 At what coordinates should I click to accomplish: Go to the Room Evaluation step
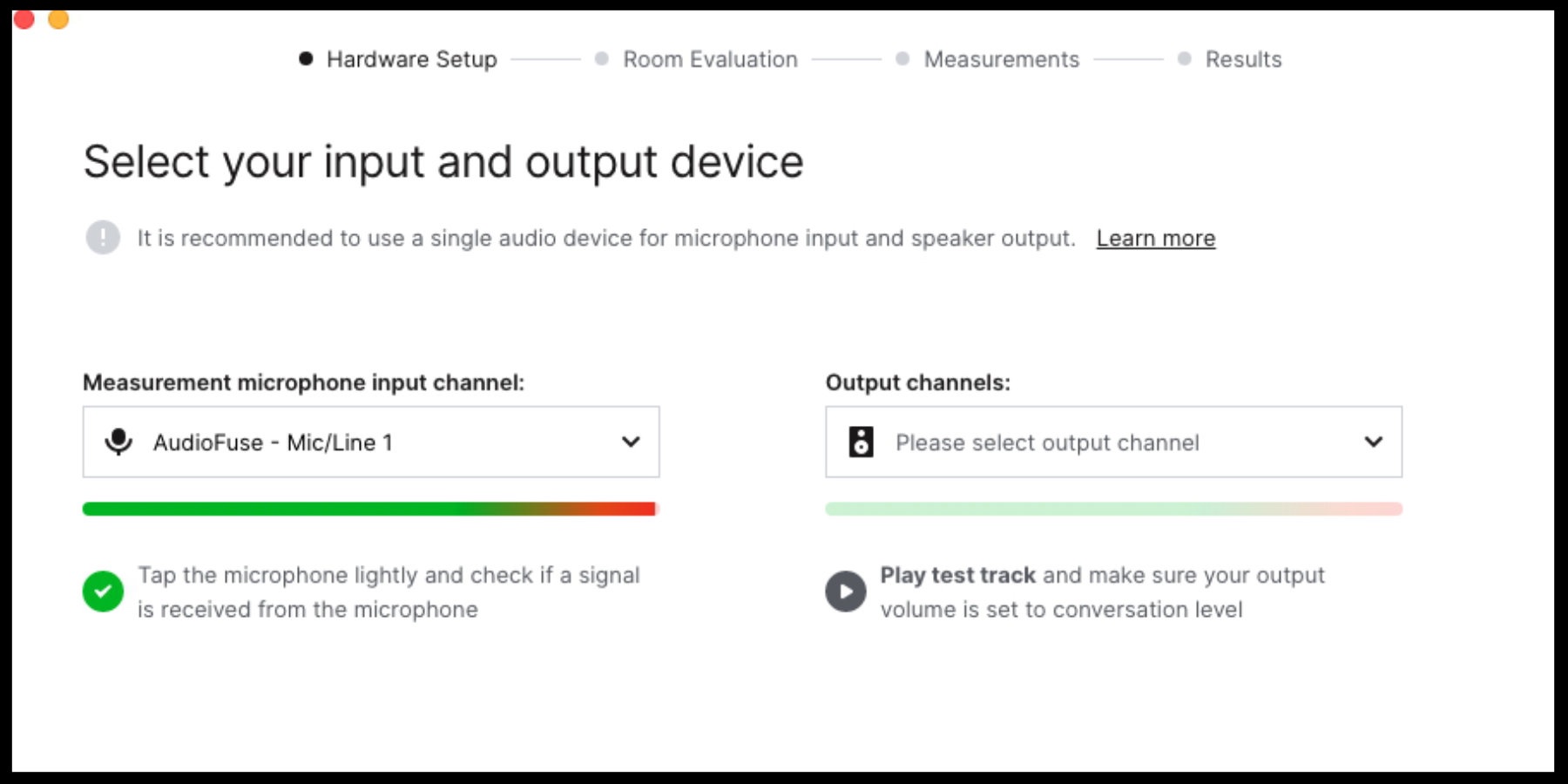[710, 59]
